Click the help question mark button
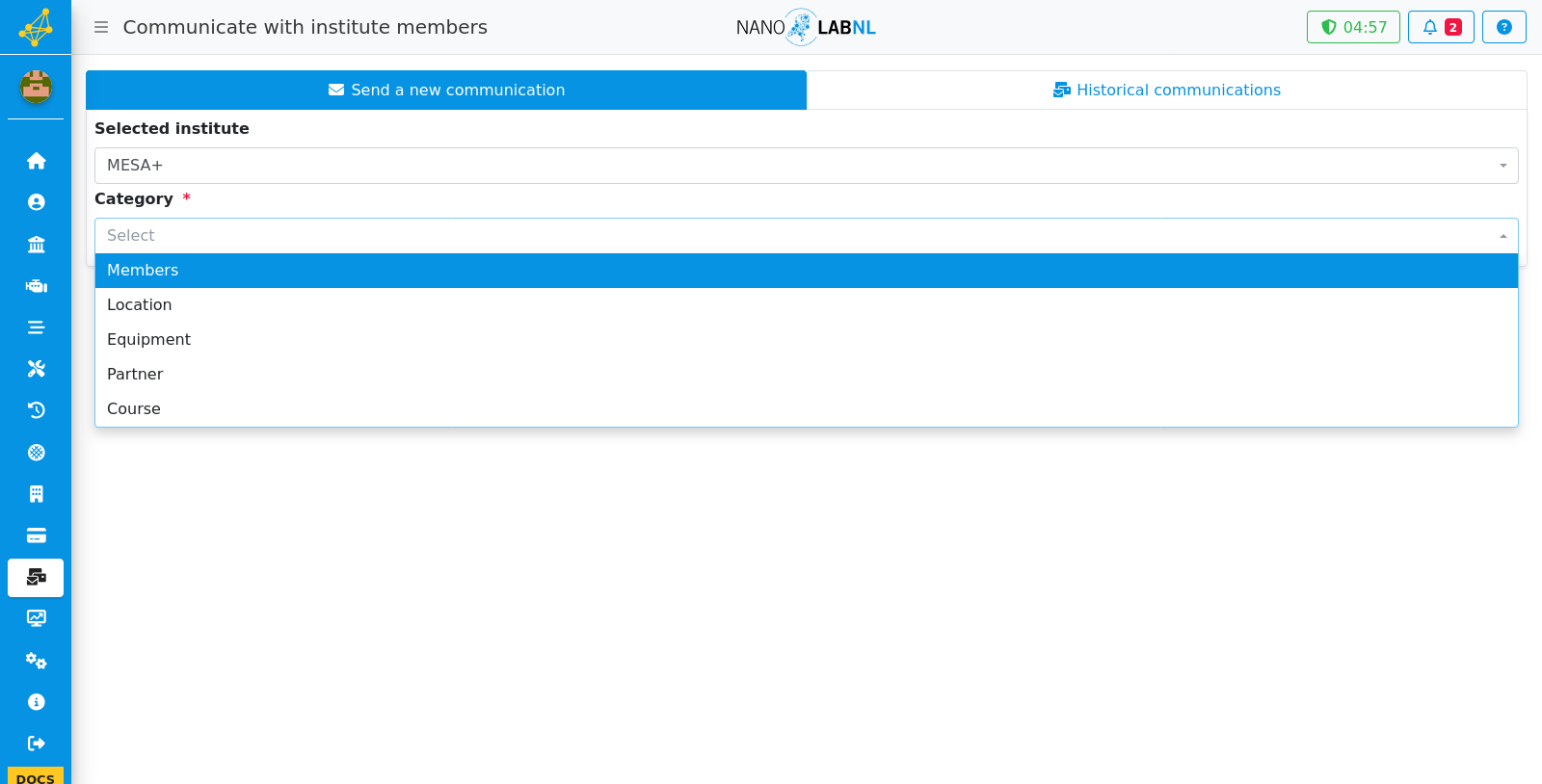The width and height of the screenshot is (1542, 784). click(x=1504, y=27)
